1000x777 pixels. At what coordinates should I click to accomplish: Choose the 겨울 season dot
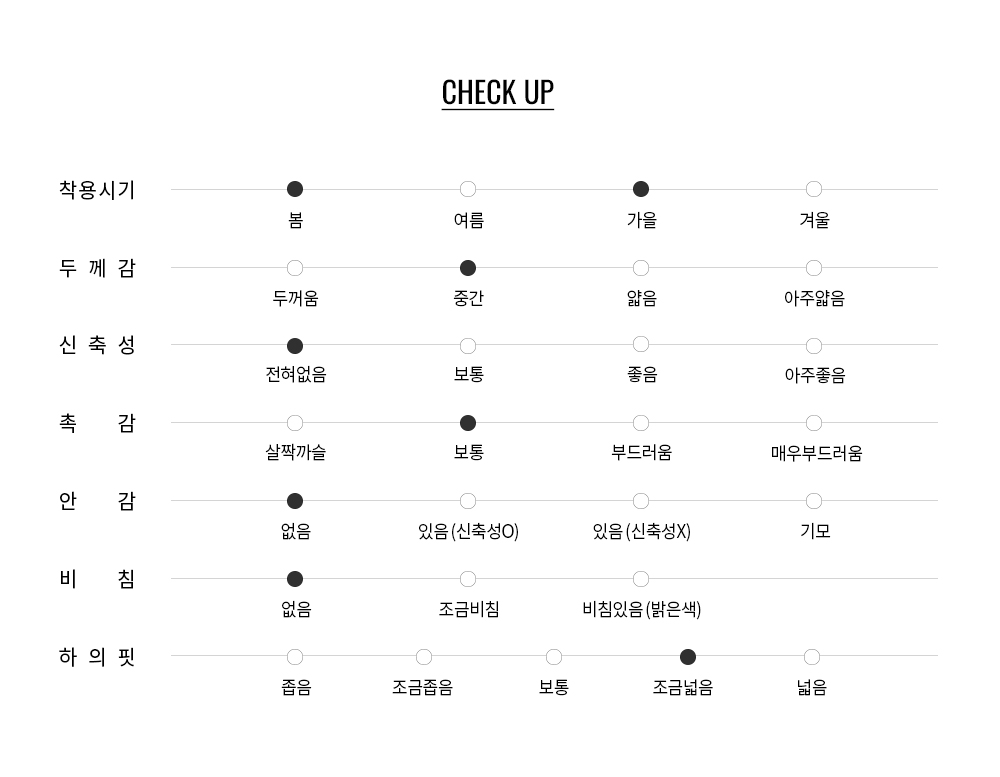[x=814, y=189]
